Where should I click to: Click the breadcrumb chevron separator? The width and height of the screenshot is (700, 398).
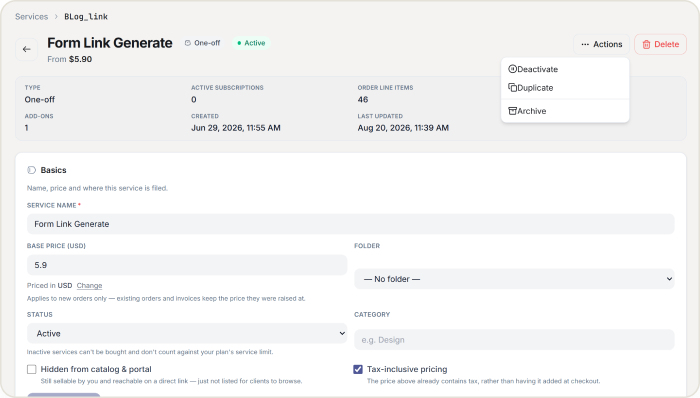[x=56, y=17]
